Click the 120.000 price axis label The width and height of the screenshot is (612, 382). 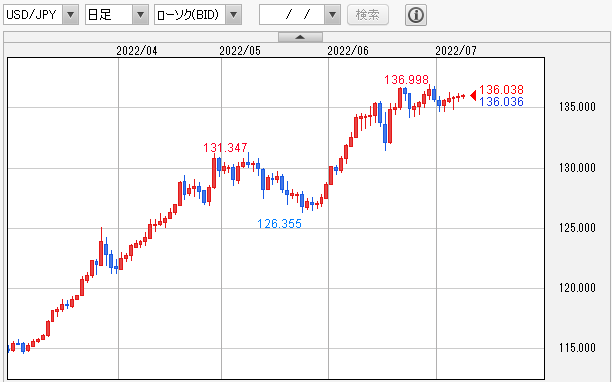coord(577,288)
